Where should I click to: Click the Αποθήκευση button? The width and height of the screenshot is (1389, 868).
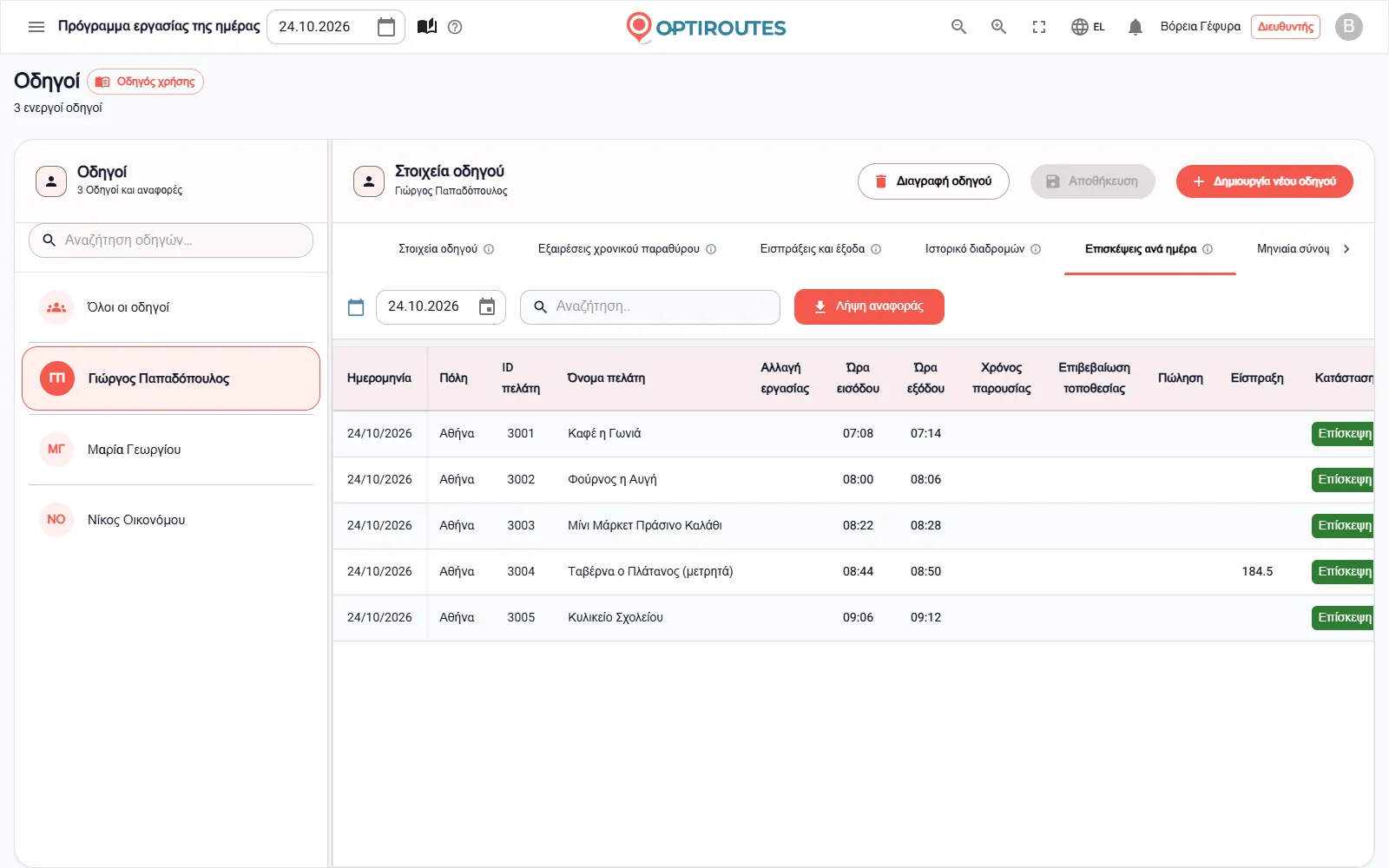[x=1093, y=181]
